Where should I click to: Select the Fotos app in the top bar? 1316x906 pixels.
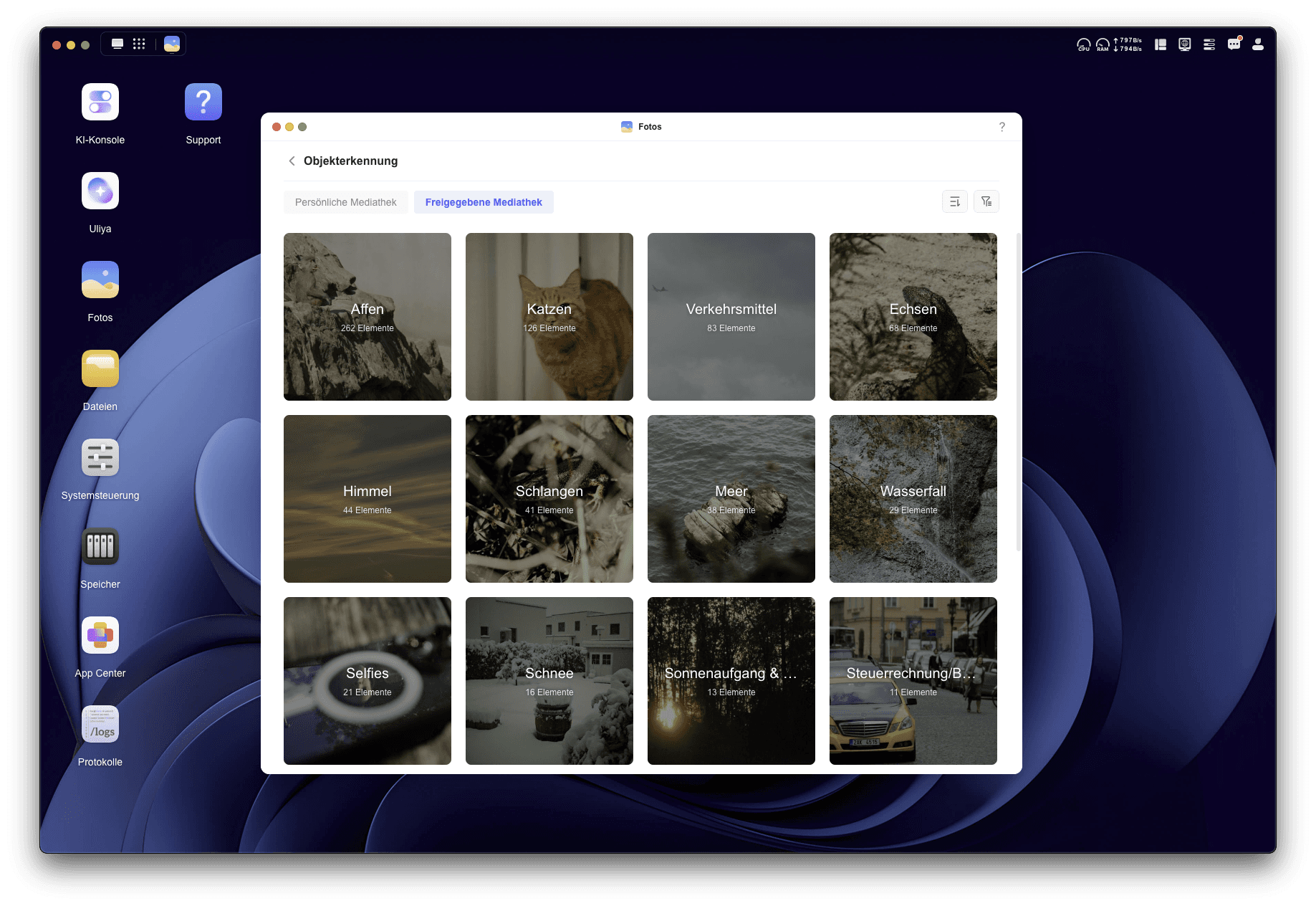click(x=172, y=44)
